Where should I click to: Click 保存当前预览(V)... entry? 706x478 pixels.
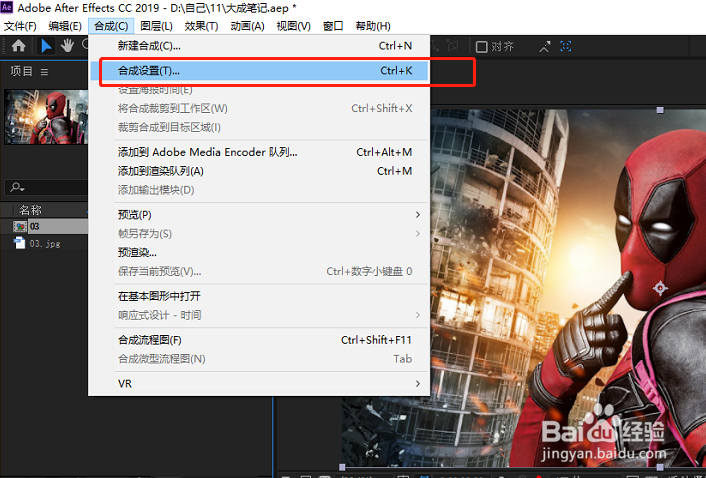(259, 271)
